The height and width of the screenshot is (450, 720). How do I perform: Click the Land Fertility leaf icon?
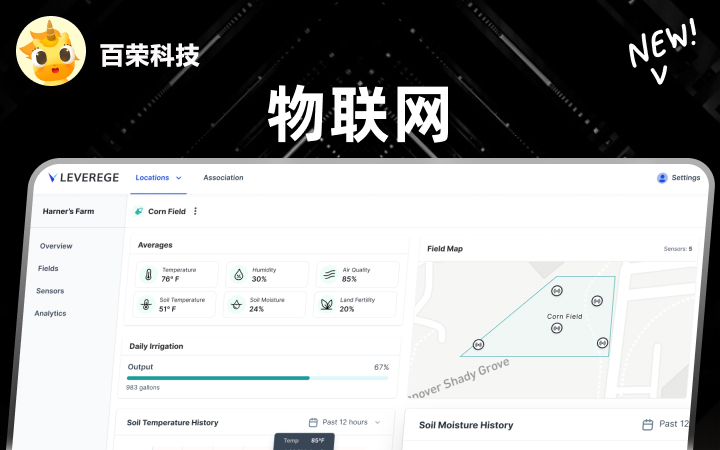[327, 304]
